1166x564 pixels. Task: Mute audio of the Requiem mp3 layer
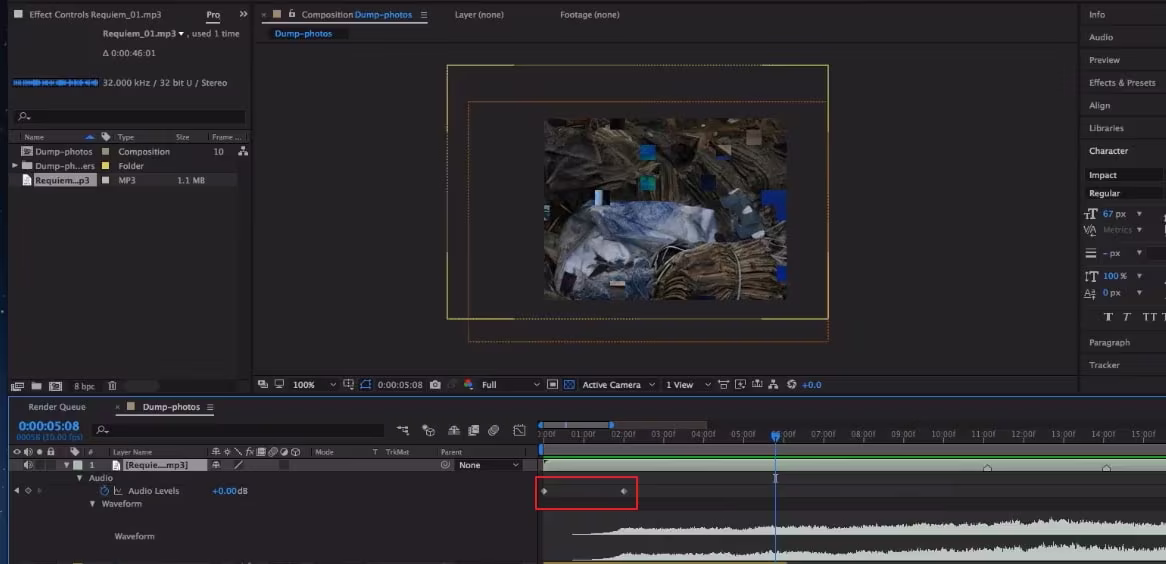click(28, 465)
